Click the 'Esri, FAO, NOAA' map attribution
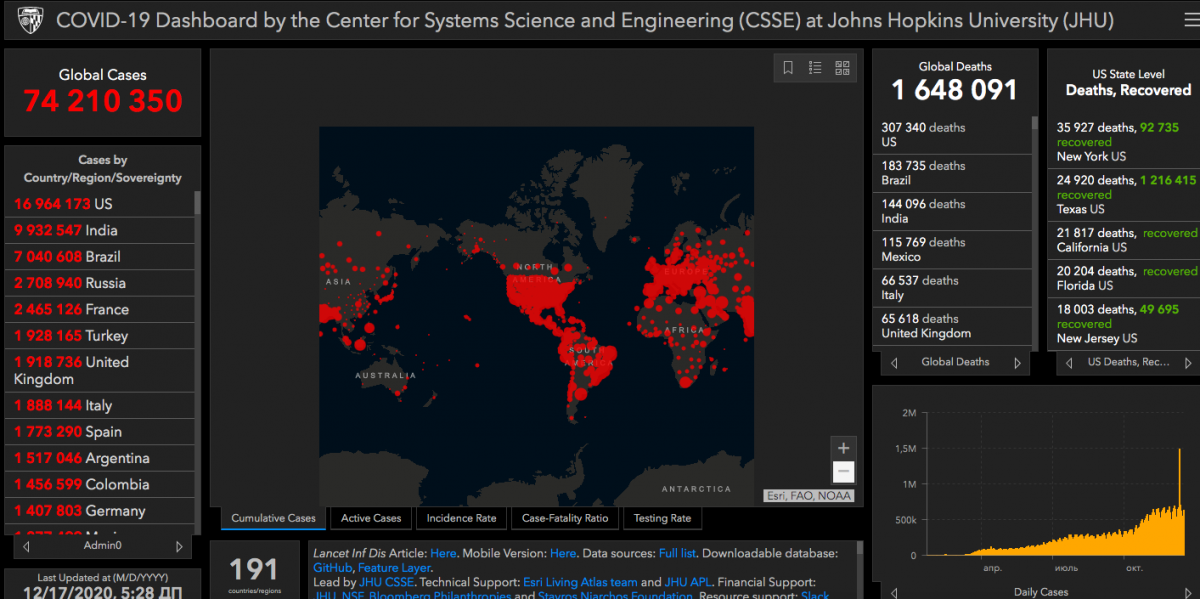This screenshot has height=599, width=1200. pyautogui.click(x=810, y=495)
